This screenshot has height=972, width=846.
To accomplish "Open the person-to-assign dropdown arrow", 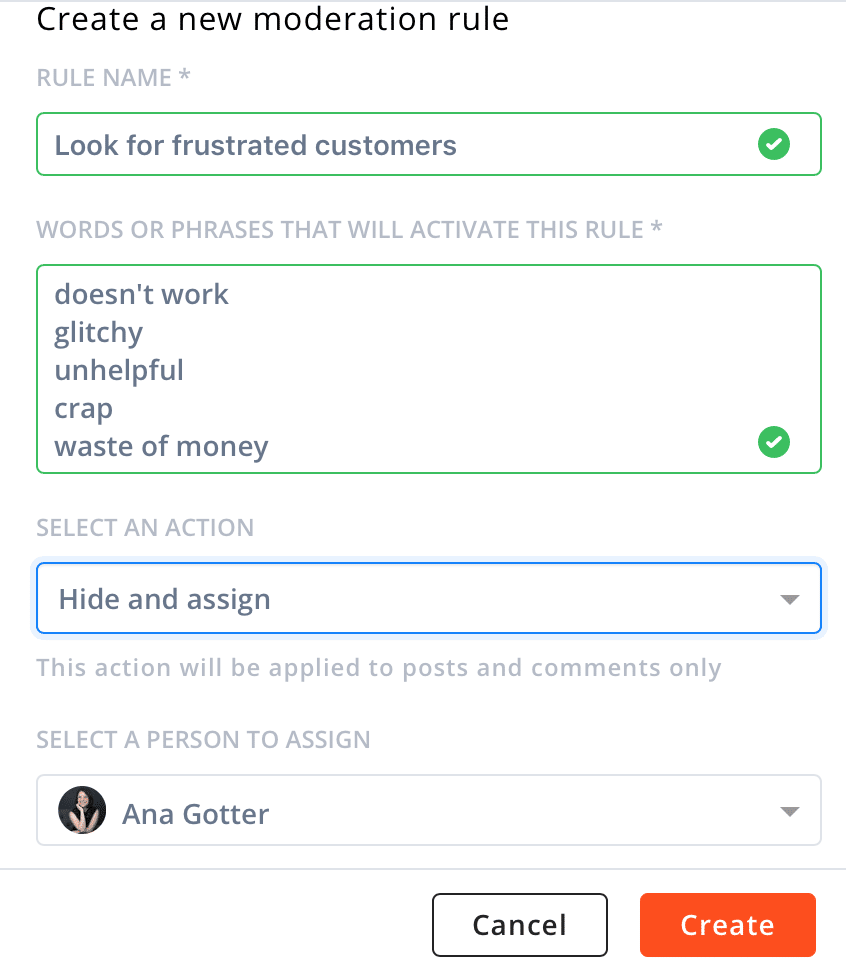I will pyautogui.click(x=789, y=811).
